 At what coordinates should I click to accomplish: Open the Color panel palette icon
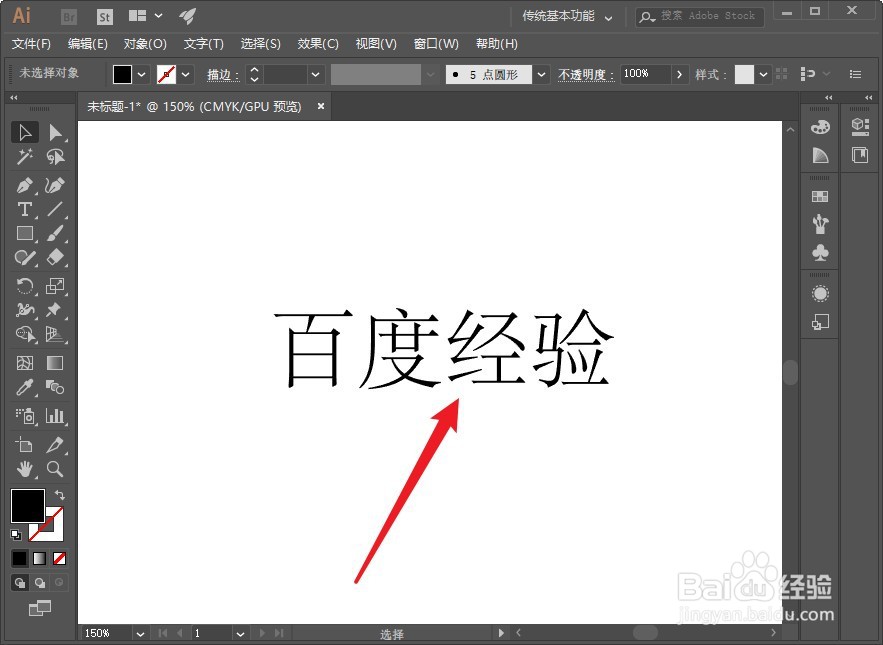[820, 127]
